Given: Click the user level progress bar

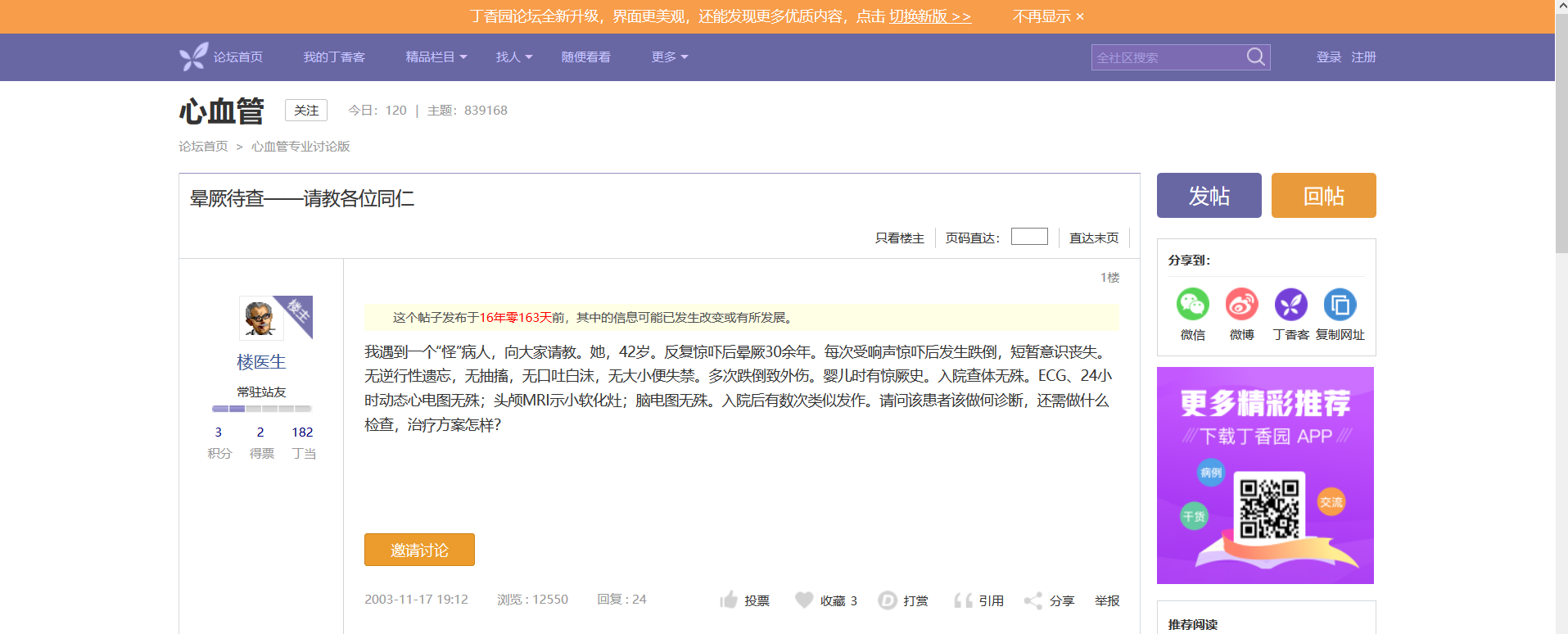Looking at the screenshot, I should tap(261, 408).
